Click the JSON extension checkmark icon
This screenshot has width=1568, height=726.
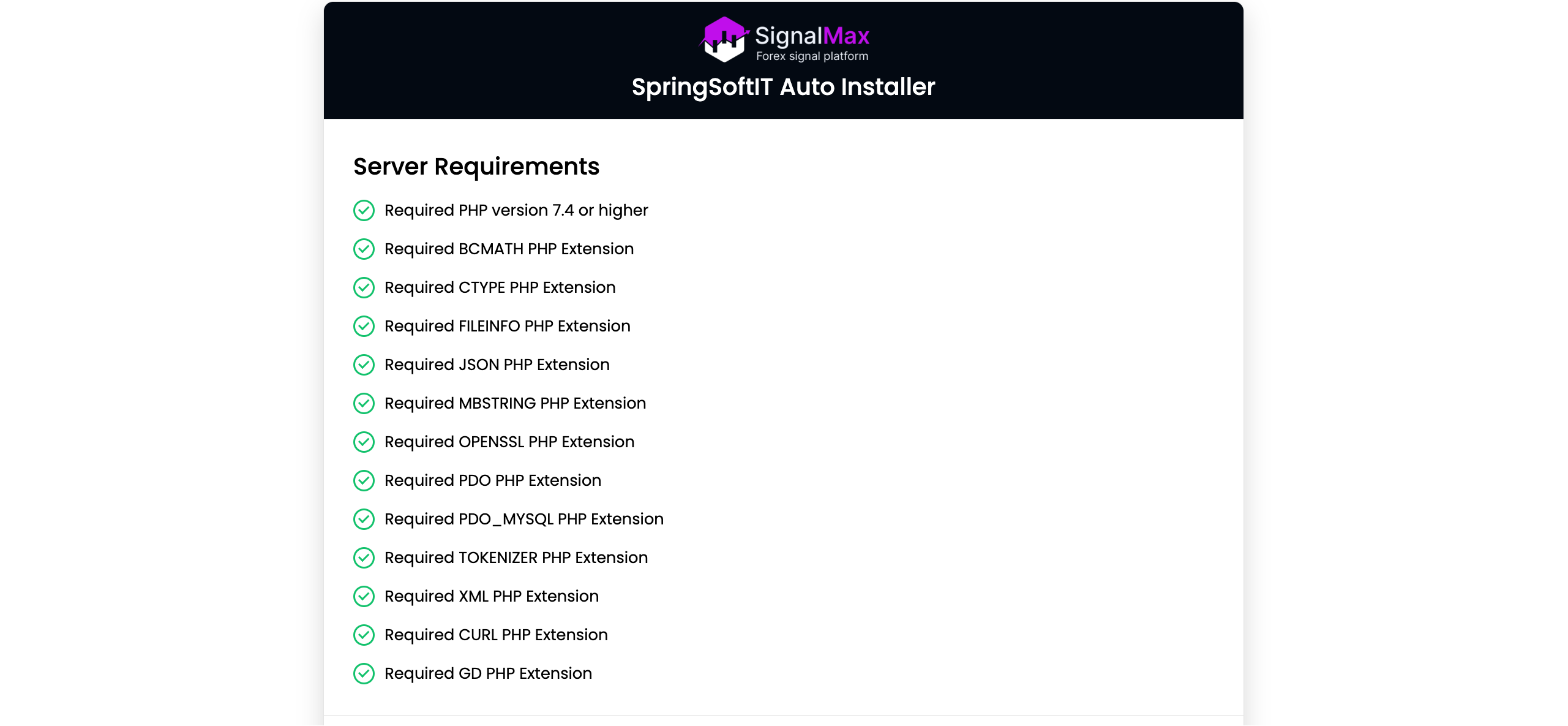click(x=364, y=365)
